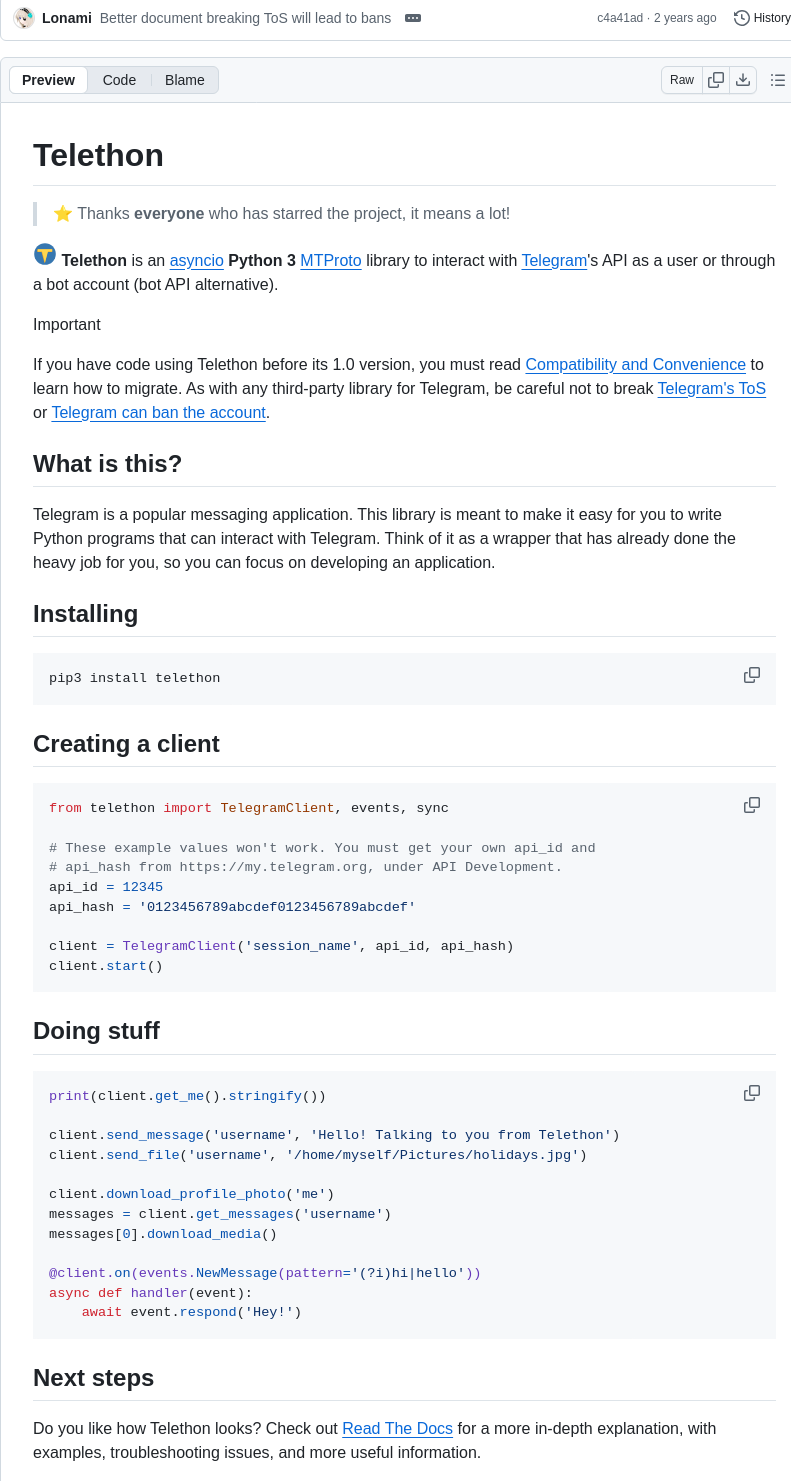Open the Read The Docs link

coord(397,1429)
